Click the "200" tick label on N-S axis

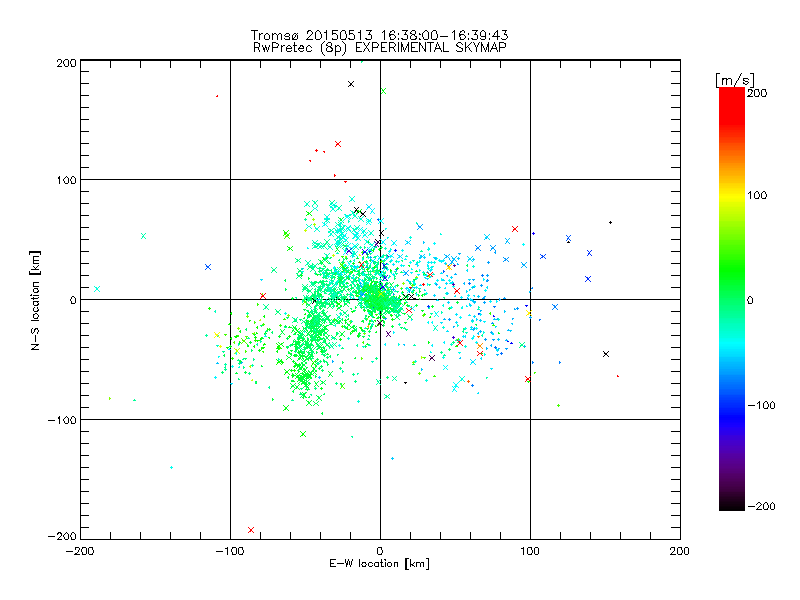(66, 63)
